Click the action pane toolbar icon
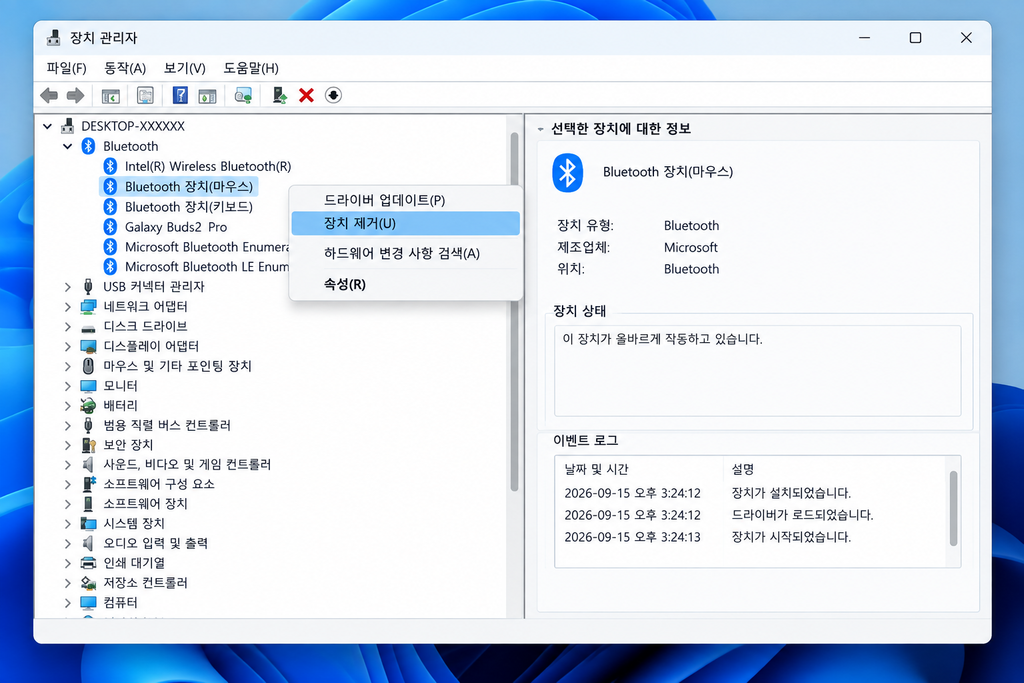This screenshot has width=1024, height=683. coord(207,95)
